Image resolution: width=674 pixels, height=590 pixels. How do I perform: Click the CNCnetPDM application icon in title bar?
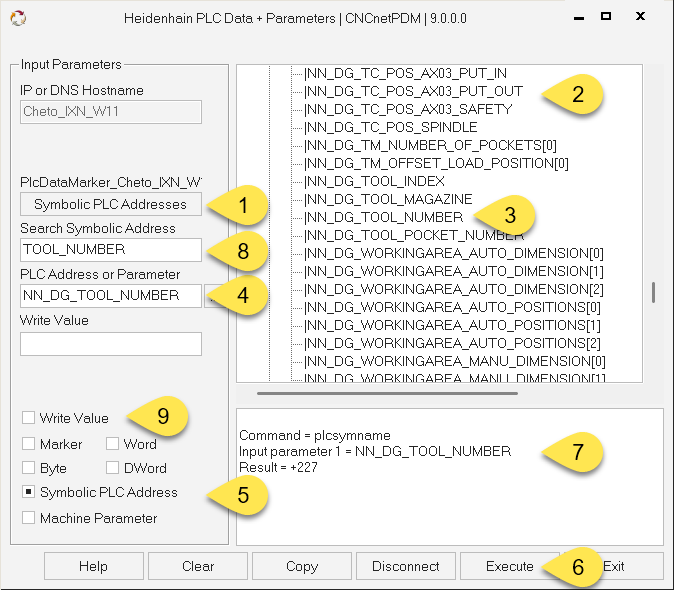18,18
